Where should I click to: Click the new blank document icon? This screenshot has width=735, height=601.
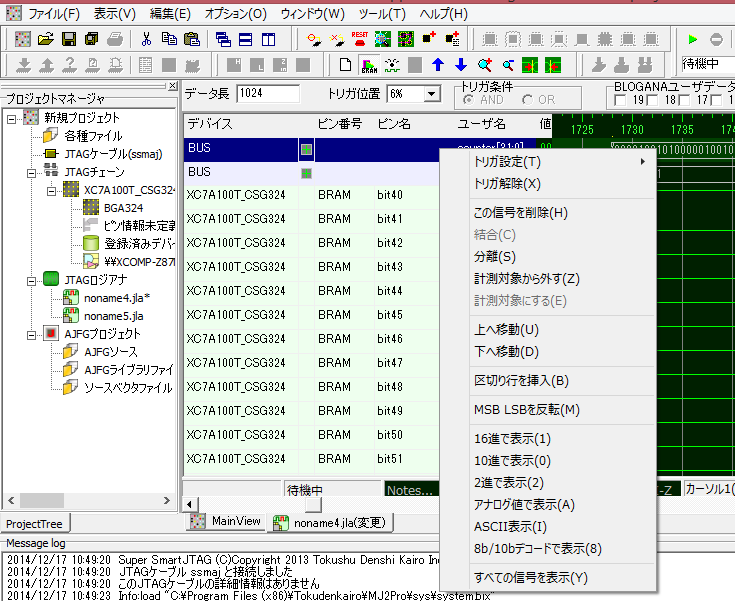tap(346, 65)
